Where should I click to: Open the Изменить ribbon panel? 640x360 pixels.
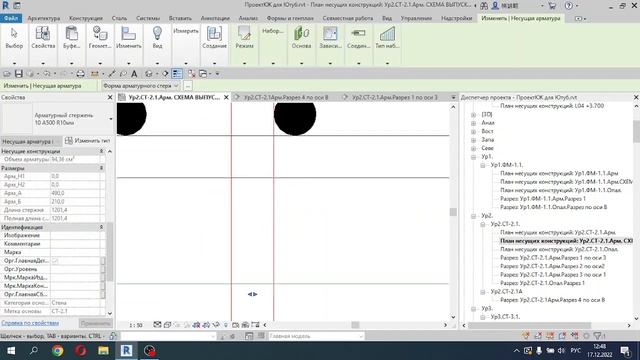pos(129,38)
